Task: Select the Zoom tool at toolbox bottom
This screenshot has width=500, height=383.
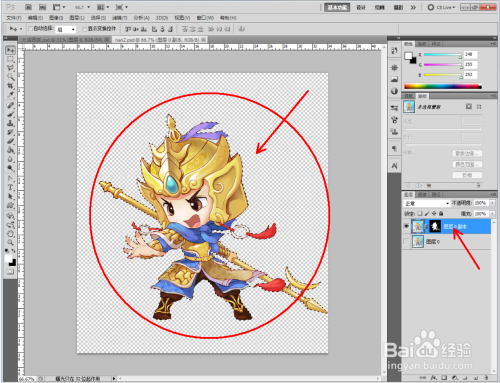Action: pos(11,242)
